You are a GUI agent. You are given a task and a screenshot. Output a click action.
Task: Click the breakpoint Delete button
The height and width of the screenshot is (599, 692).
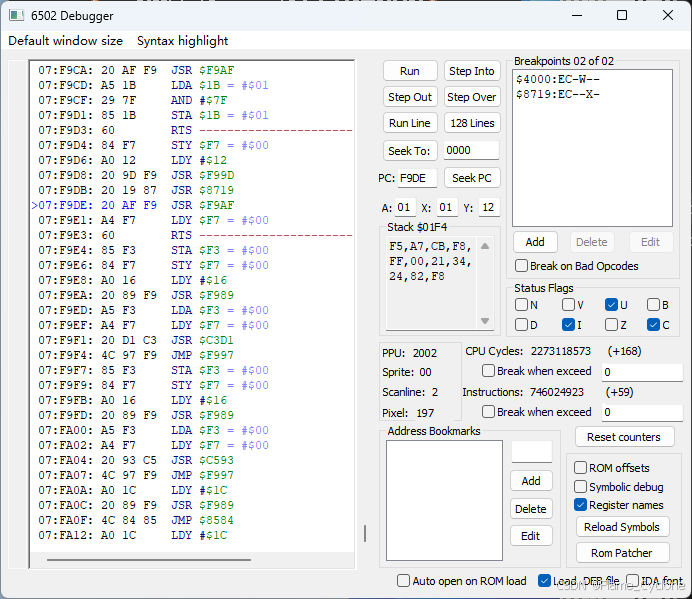tap(592, 242)
